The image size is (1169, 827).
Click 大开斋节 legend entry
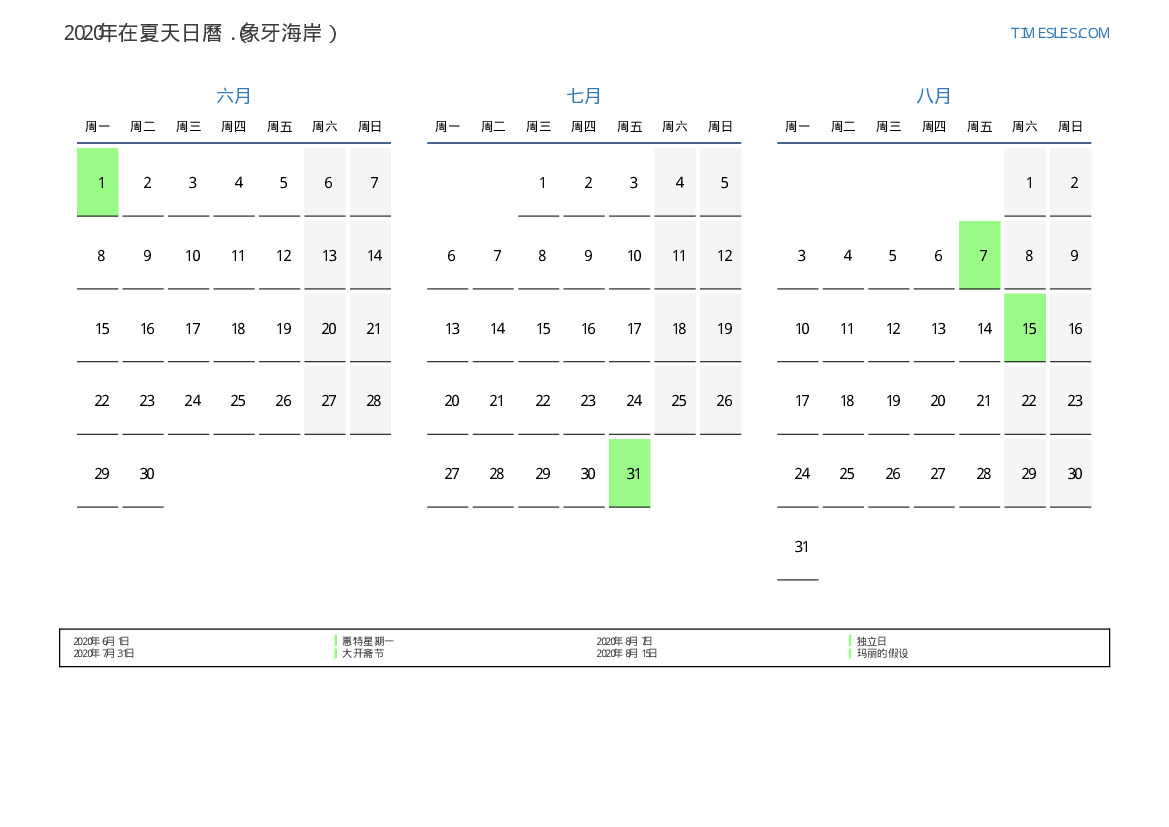[362, 653]
